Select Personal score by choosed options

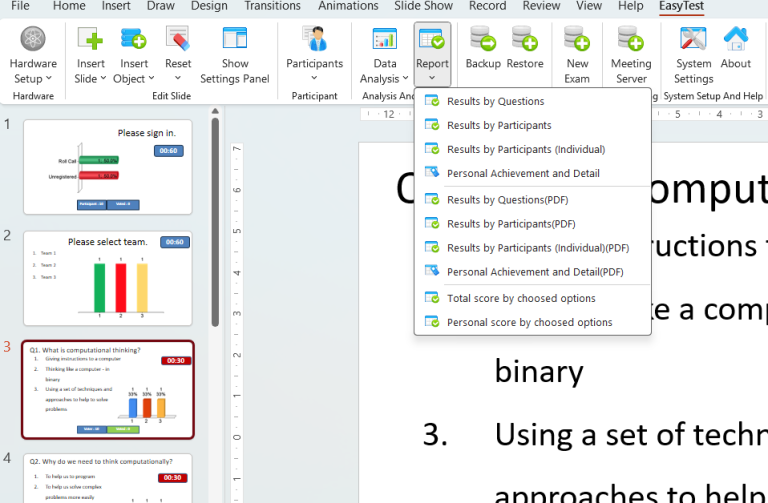(532, 322)
